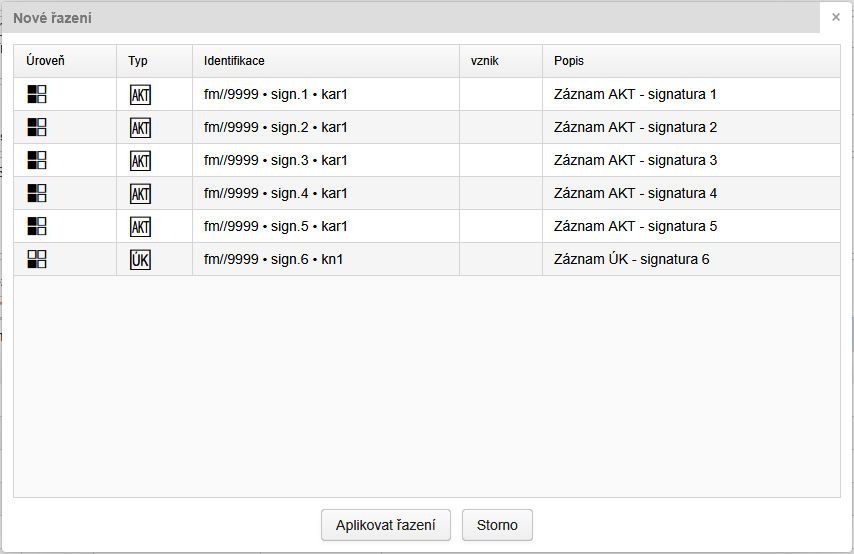Click the AKT type icon for sign.1

click(140, 95)
